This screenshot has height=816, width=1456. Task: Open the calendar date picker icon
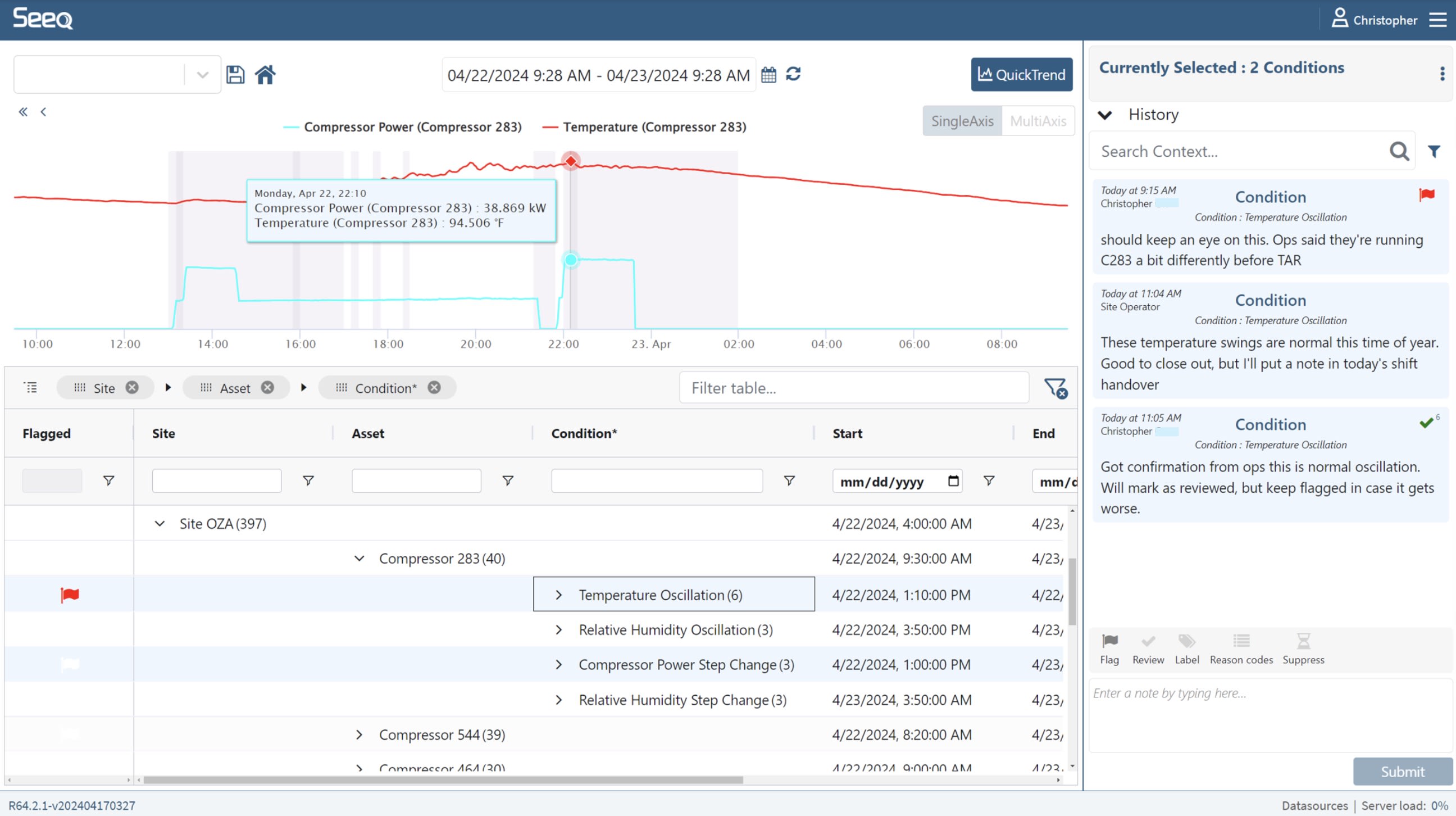pos(768,75)
